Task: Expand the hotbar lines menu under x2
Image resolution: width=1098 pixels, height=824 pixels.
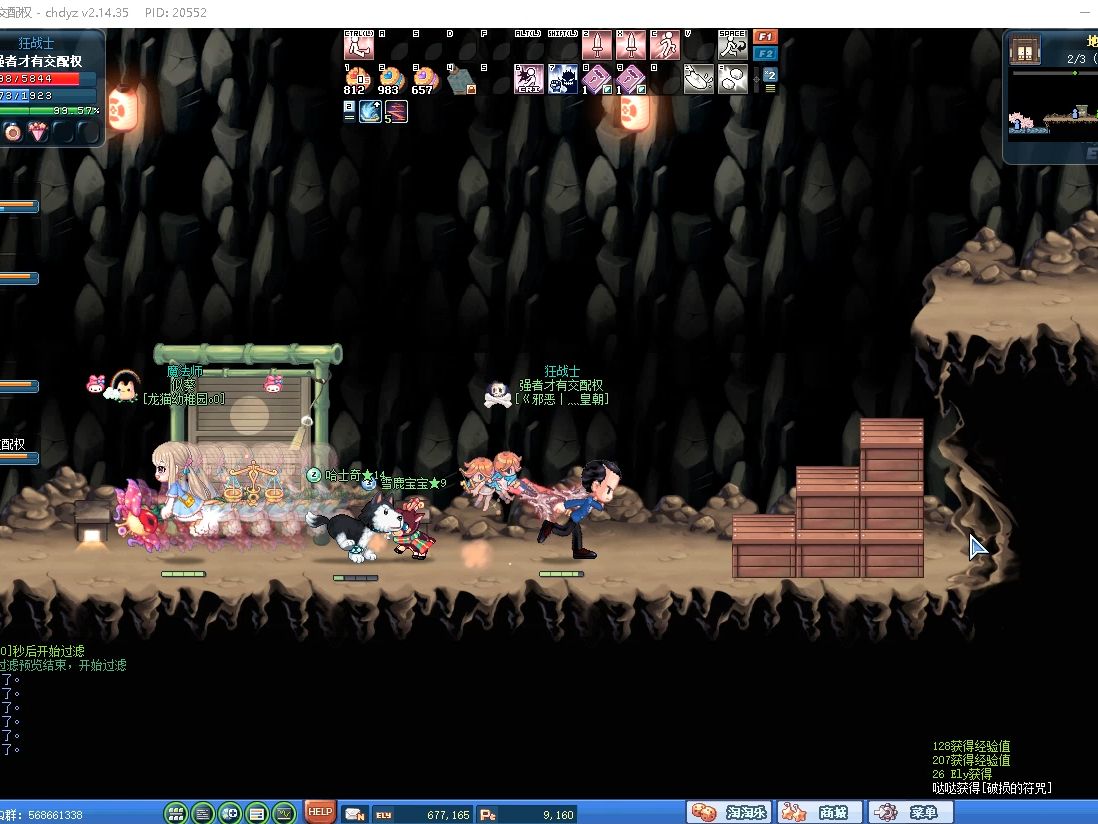Action: 770,89
